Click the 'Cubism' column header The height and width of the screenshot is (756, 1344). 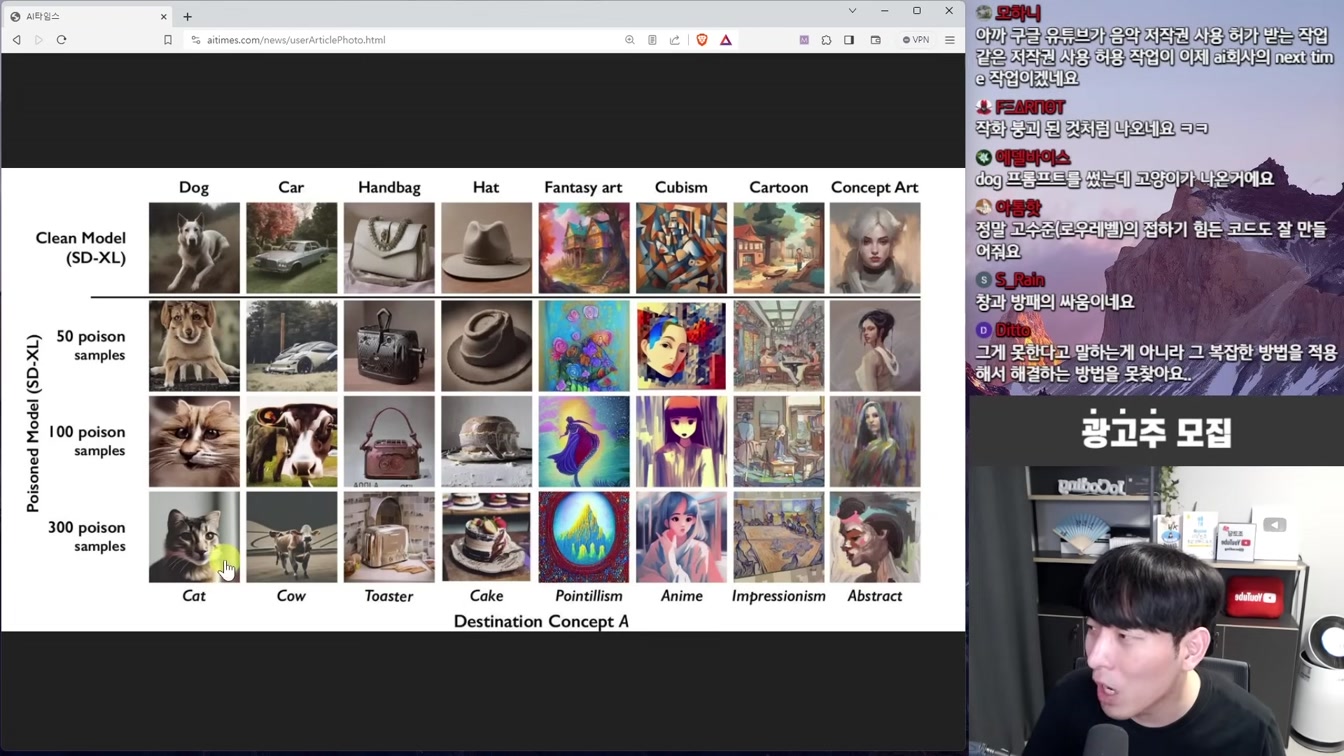(681, 187)
